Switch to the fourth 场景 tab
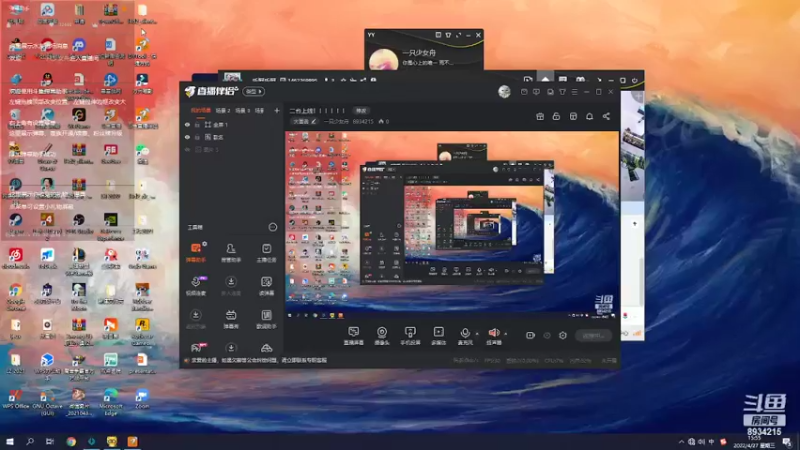Screen dimensions: 800x450 (x=260, y=110)
